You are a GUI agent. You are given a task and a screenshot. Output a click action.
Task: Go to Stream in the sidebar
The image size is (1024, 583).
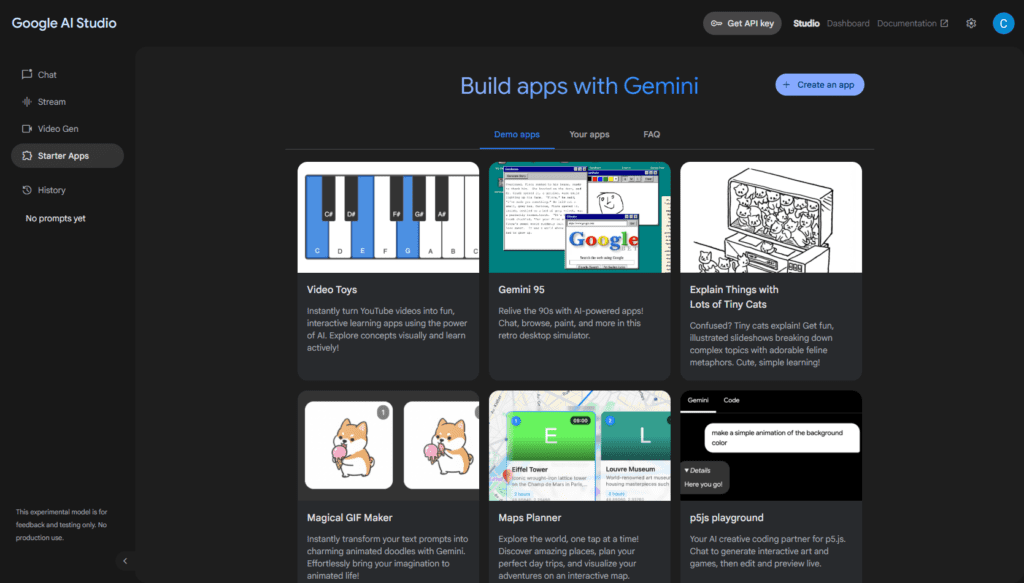67,102
